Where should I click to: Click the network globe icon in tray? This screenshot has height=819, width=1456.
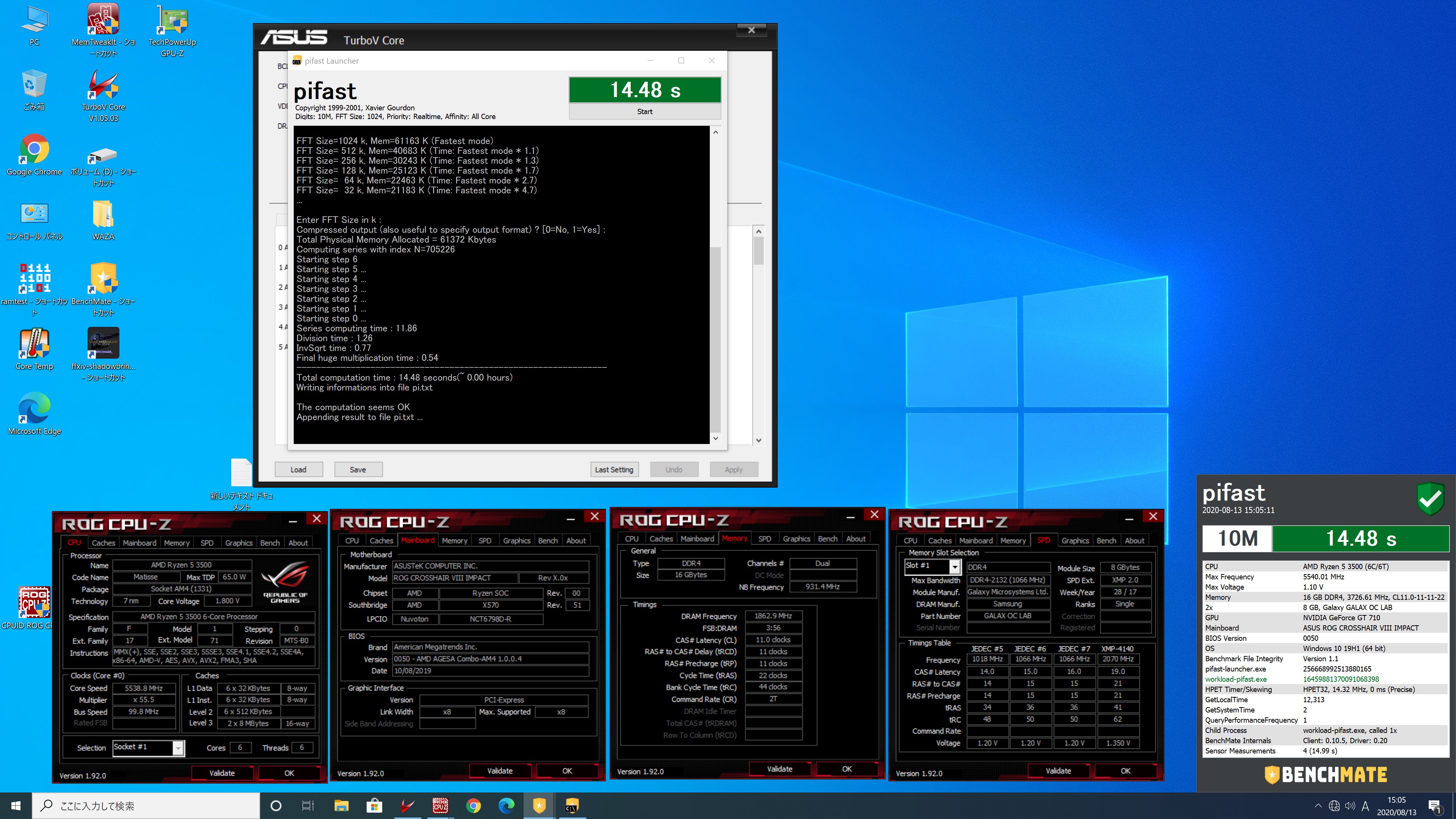(x=1335, y=806)
